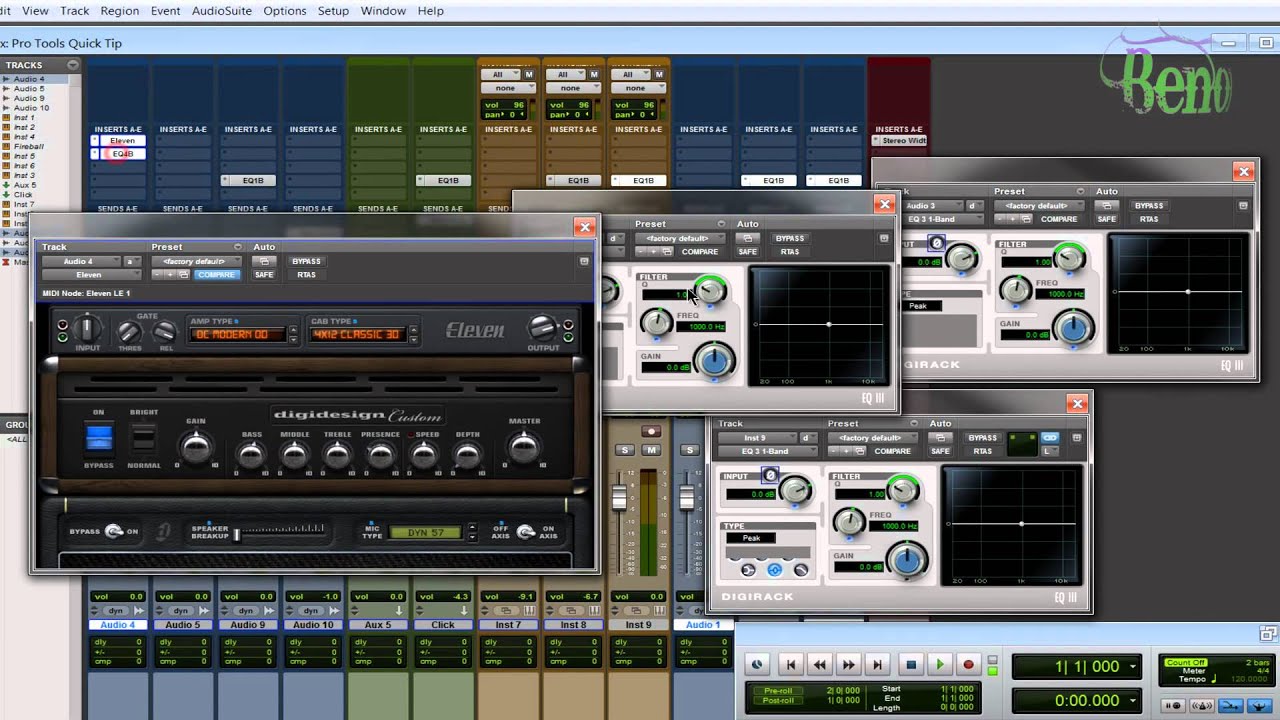
Task: Enable COMPARE in the Eleven plugin window
Action: coord(216,275)
